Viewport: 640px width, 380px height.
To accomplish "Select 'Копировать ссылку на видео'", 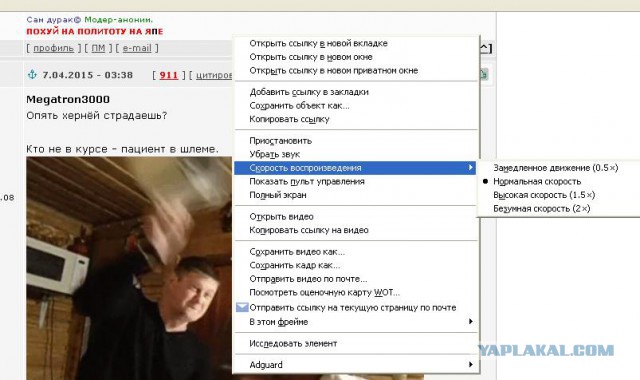I will [x=355, y=230].
